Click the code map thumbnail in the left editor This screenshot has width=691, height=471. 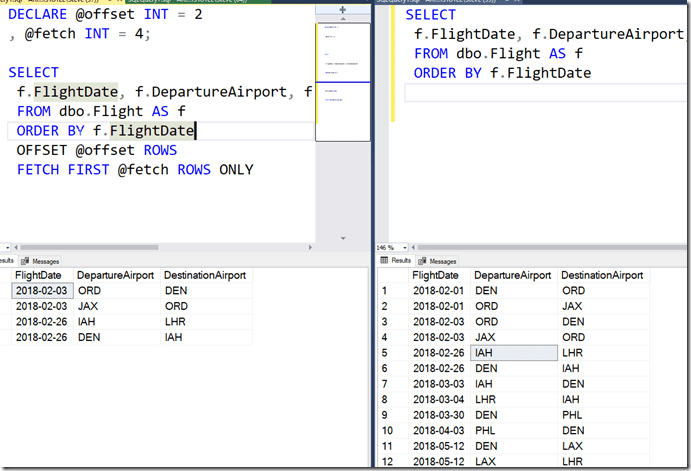(343, 82)
